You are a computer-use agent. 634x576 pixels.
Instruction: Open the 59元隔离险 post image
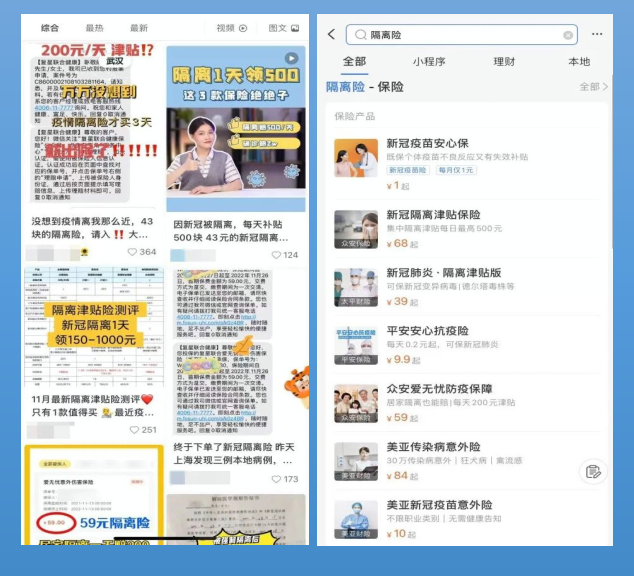pyautogui.click(x=94, y=495)
